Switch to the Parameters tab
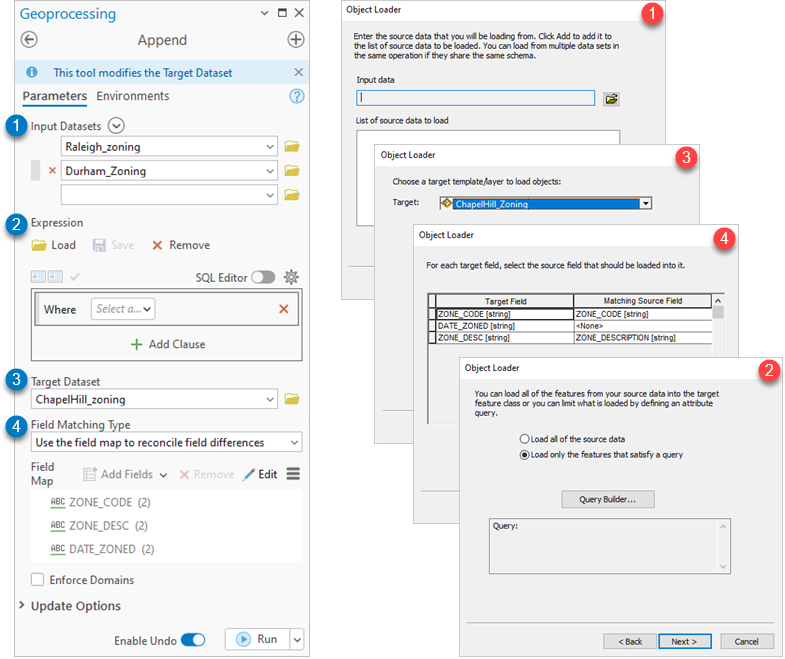Viewport: 785px width, 659px height. [55, 96]
